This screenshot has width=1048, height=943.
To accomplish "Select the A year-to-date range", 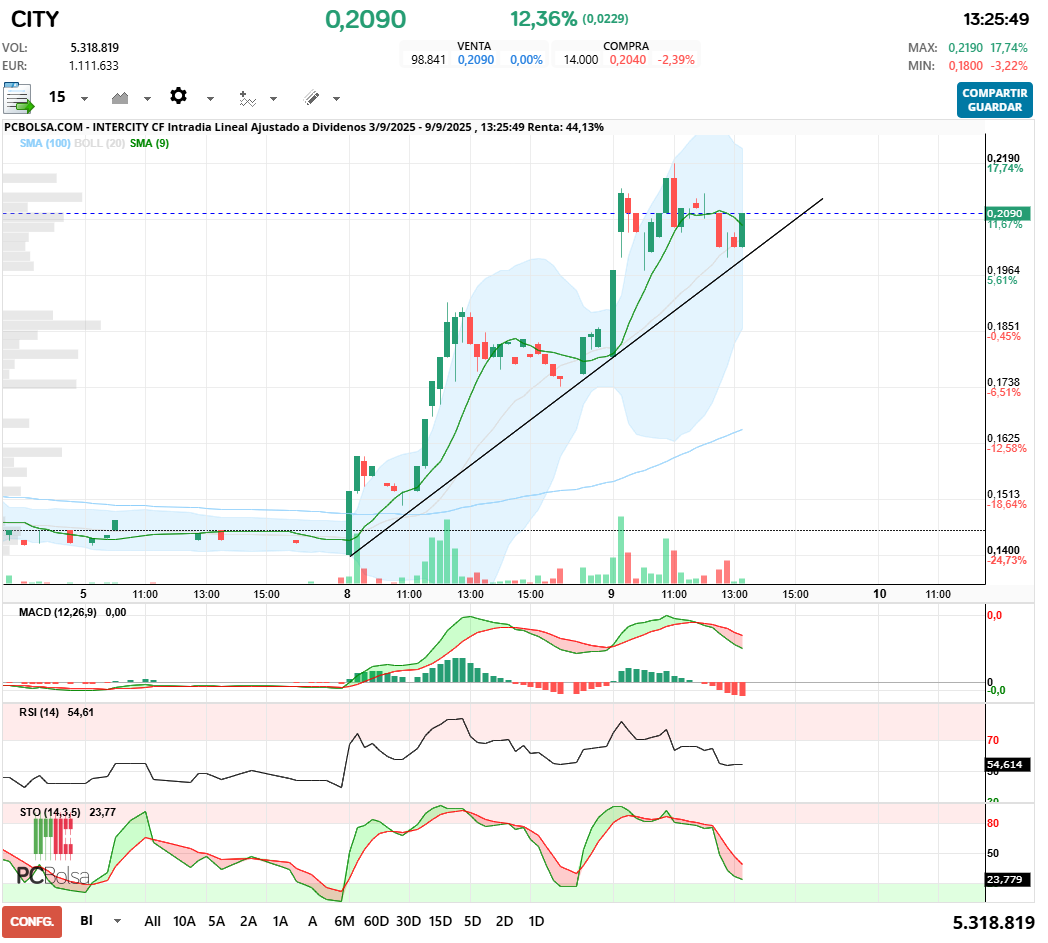I will 312,921.
